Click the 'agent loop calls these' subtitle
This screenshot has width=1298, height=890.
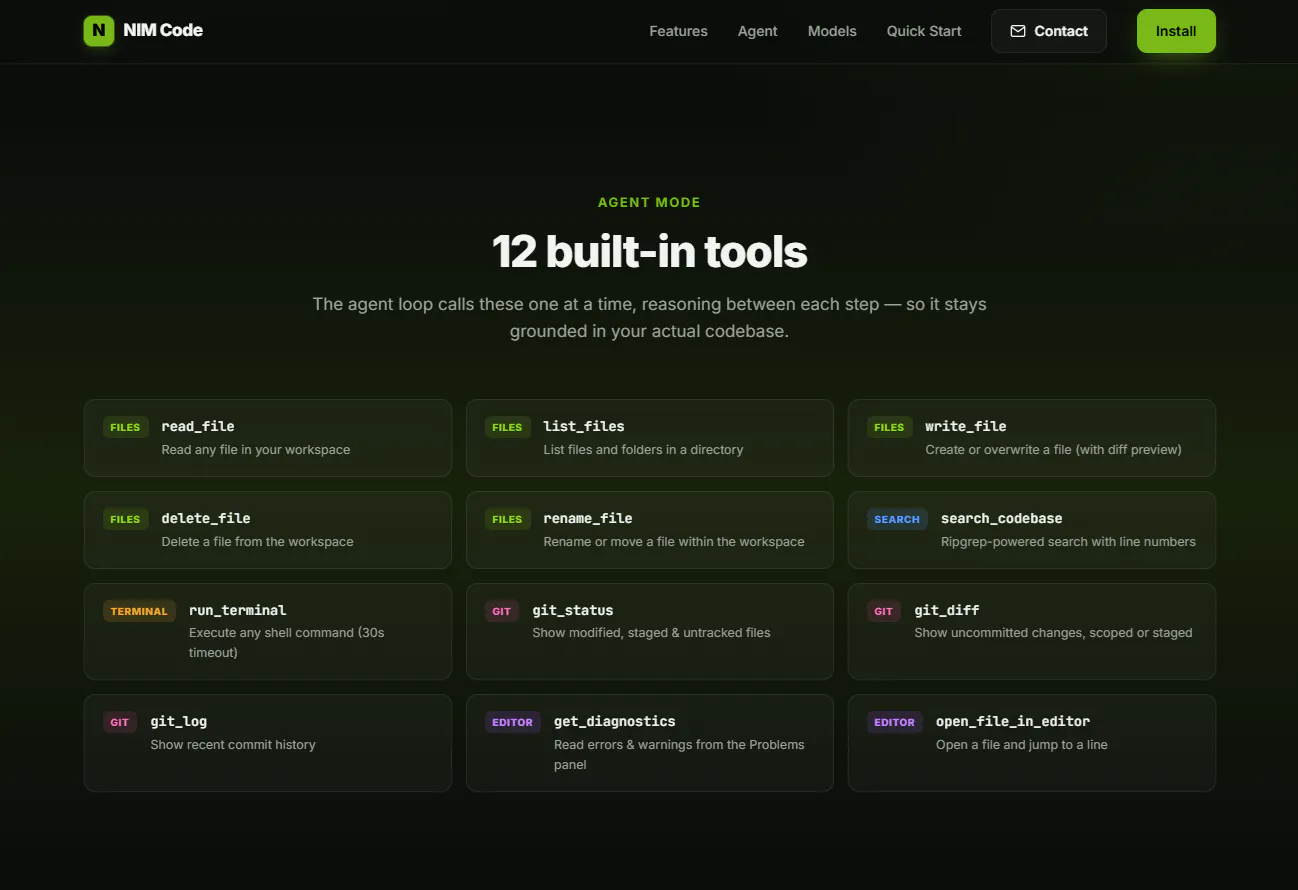click(649, 317)
